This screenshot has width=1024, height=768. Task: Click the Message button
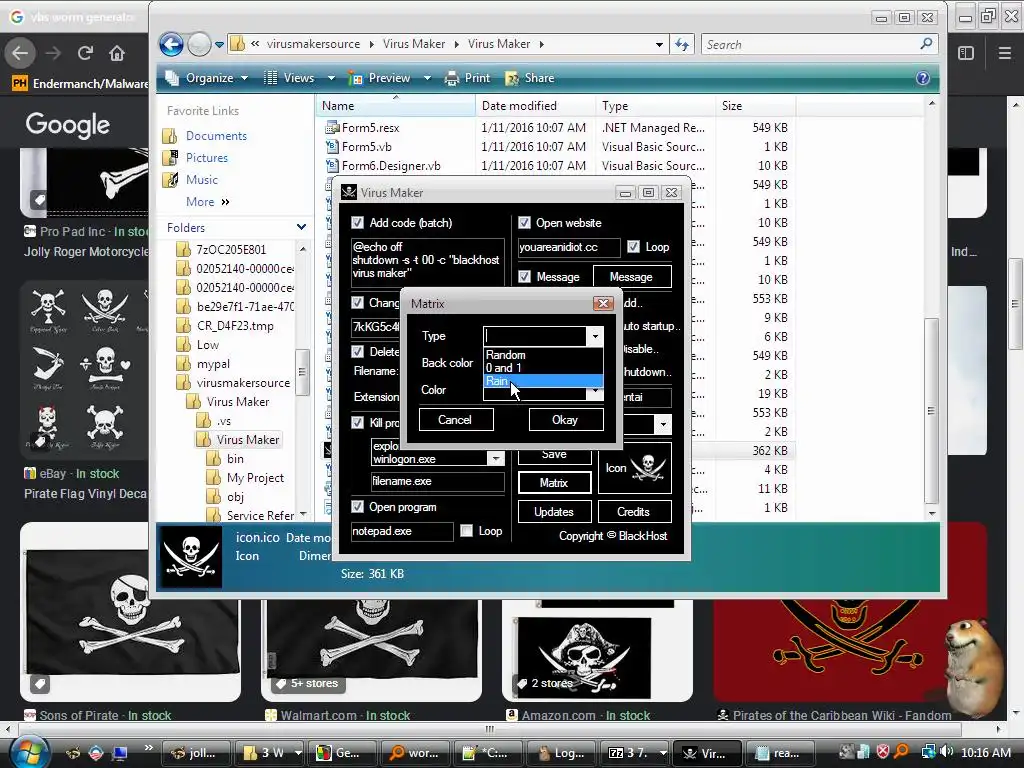click(x=632, y=277)
